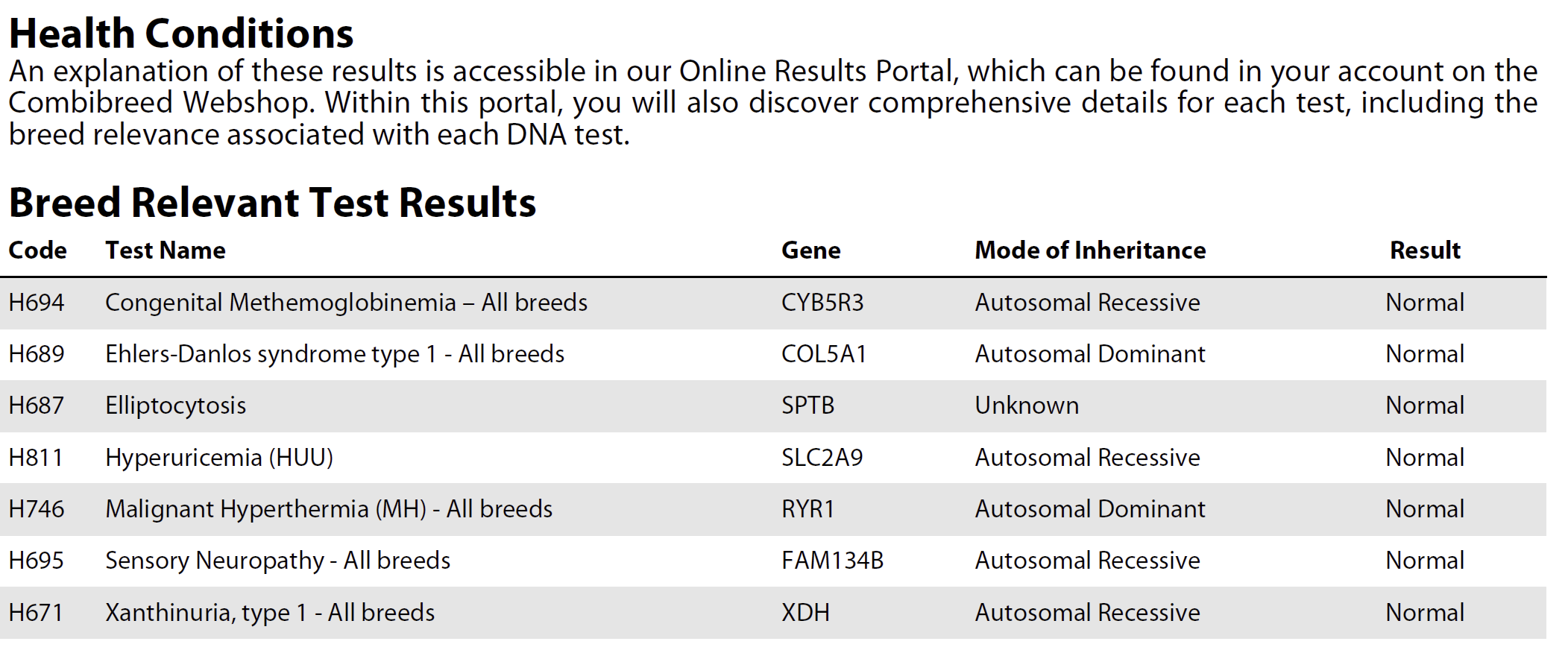
Task: Click the H694 code cell
Action: [37, 303]
